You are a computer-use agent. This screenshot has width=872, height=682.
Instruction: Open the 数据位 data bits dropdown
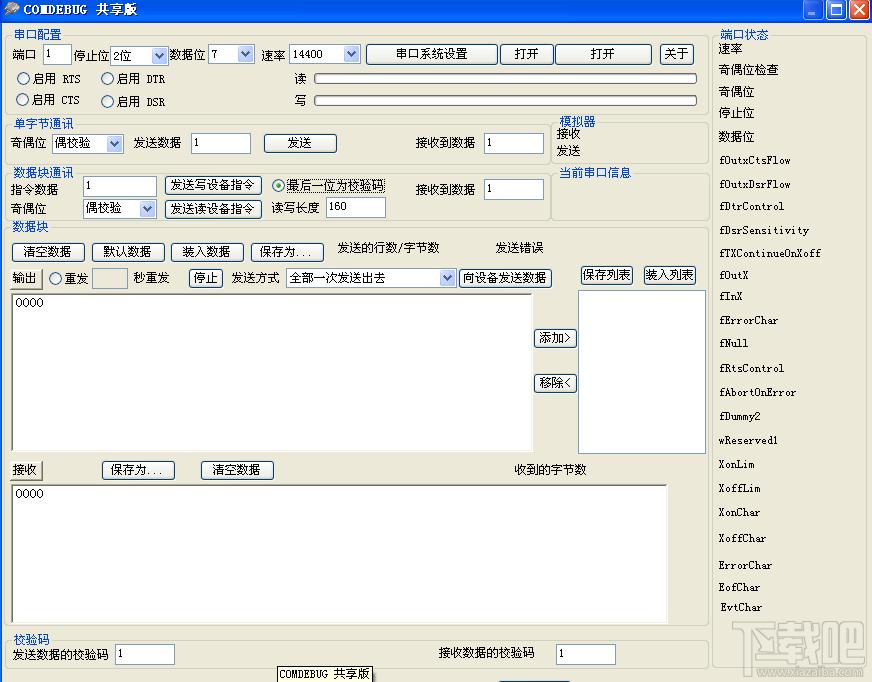tap(246, 54)
